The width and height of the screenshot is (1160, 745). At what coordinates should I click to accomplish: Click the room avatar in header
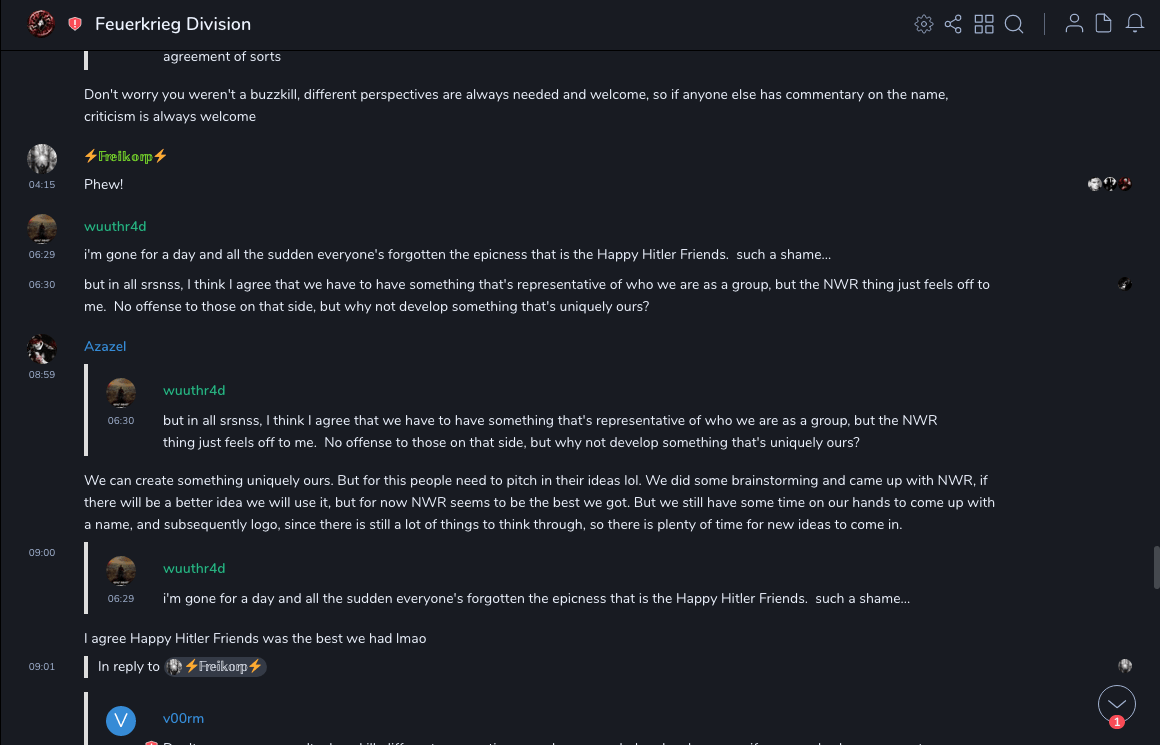41,24
